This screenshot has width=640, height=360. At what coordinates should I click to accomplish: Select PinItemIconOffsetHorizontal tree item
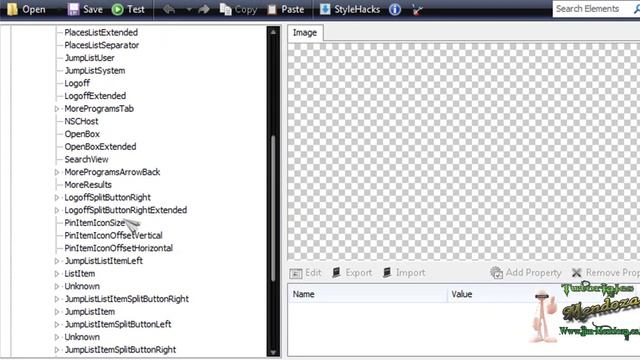[118, 248]
